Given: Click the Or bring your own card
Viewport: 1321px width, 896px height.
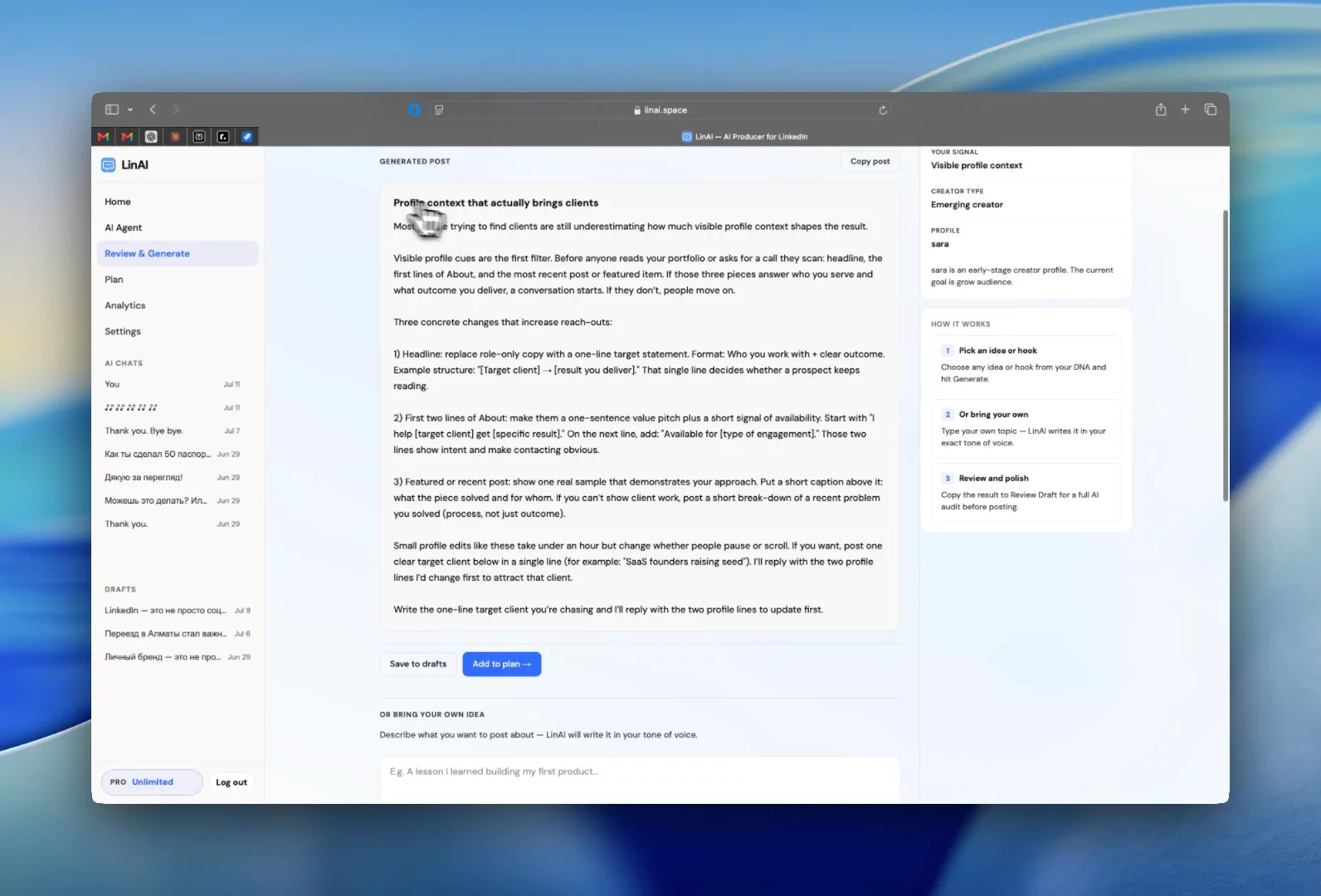Looking at the screenshot, I should point(1026,428).
